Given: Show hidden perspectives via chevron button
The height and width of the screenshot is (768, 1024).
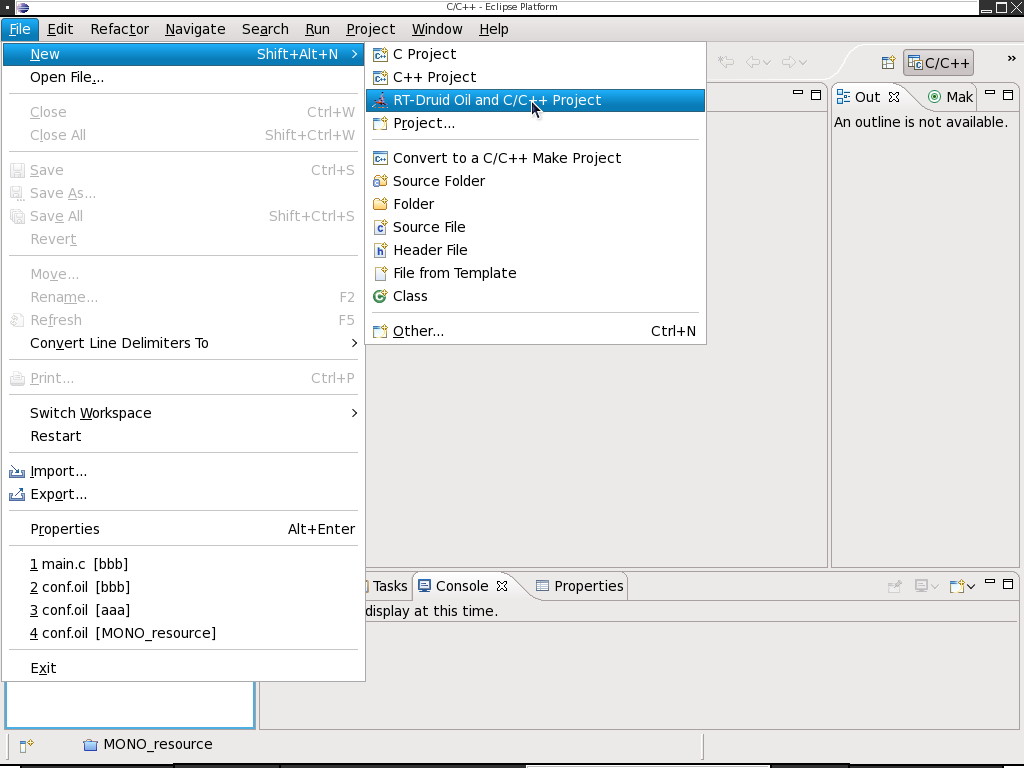Looking at the screenshot, I should pyautogui.click(x=1012, y=59).
